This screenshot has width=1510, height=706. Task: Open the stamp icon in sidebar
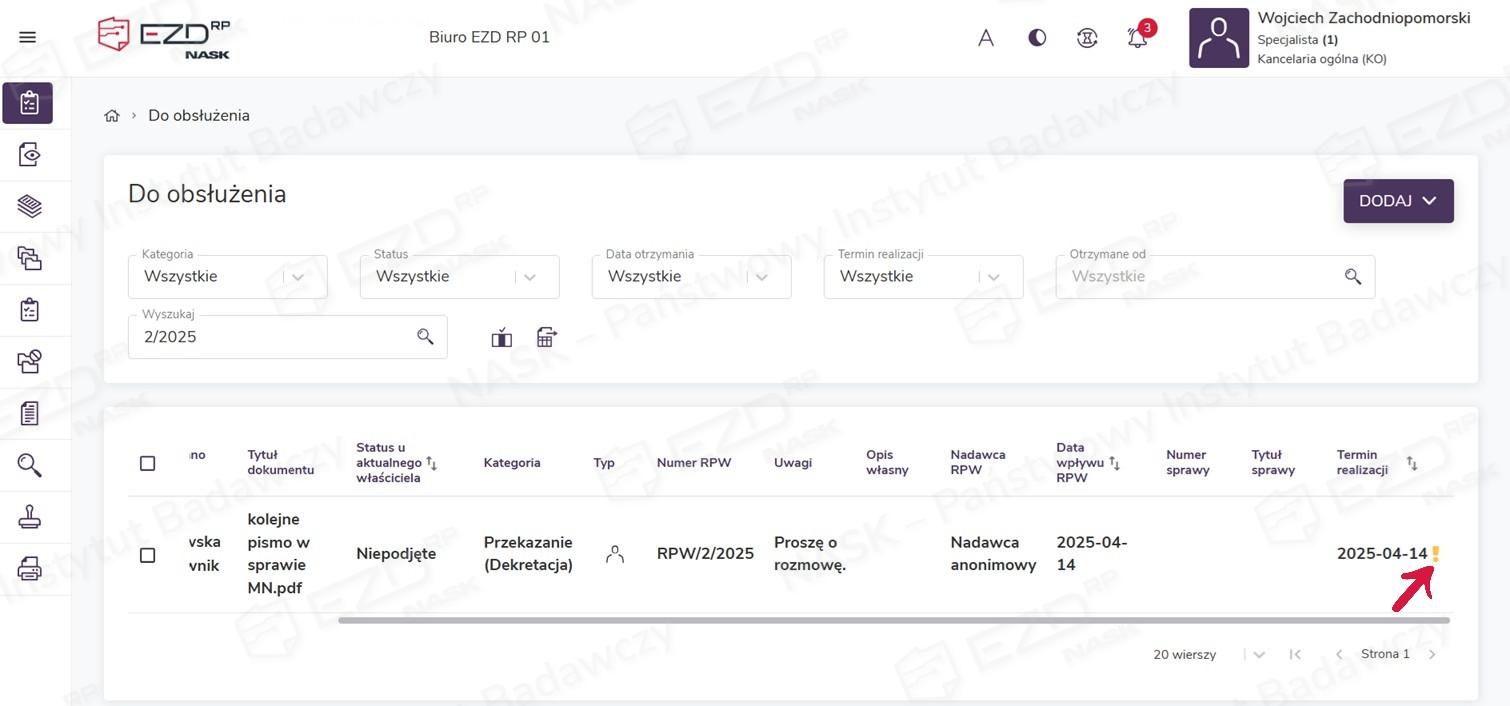click(30, 517)
